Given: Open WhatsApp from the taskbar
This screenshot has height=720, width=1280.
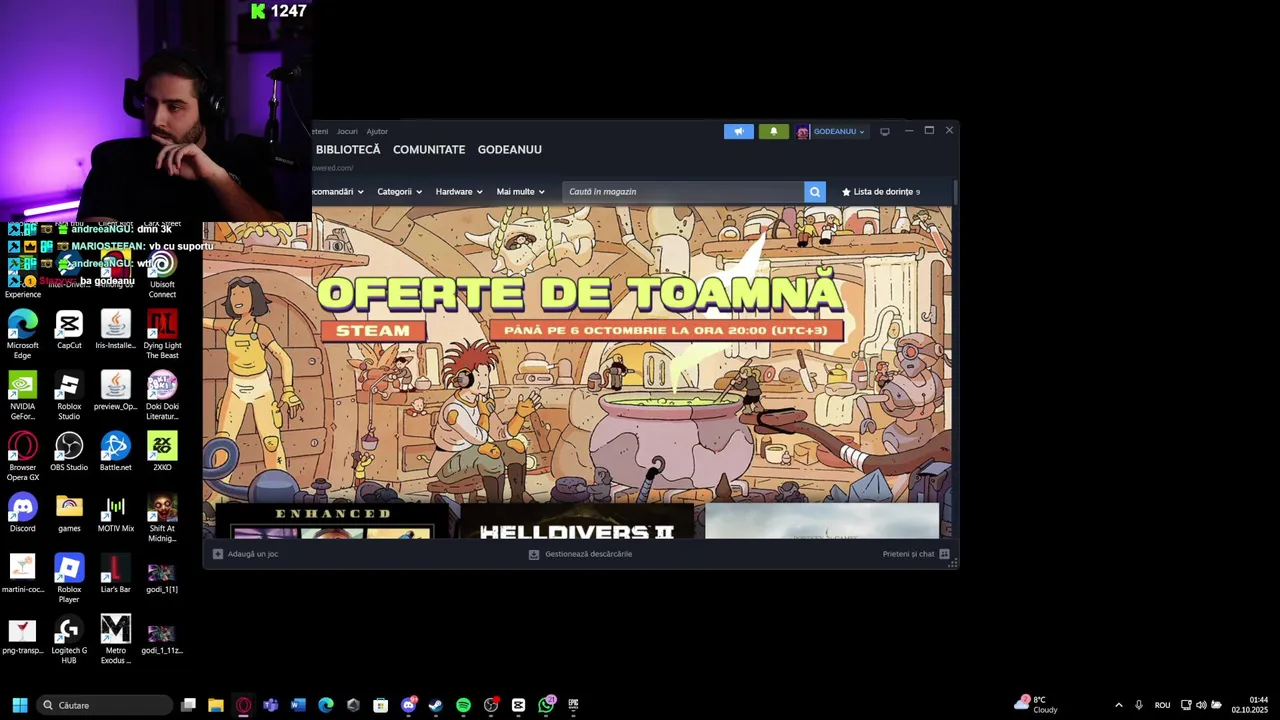Looking at the screenshot, I should coord(546,705).
